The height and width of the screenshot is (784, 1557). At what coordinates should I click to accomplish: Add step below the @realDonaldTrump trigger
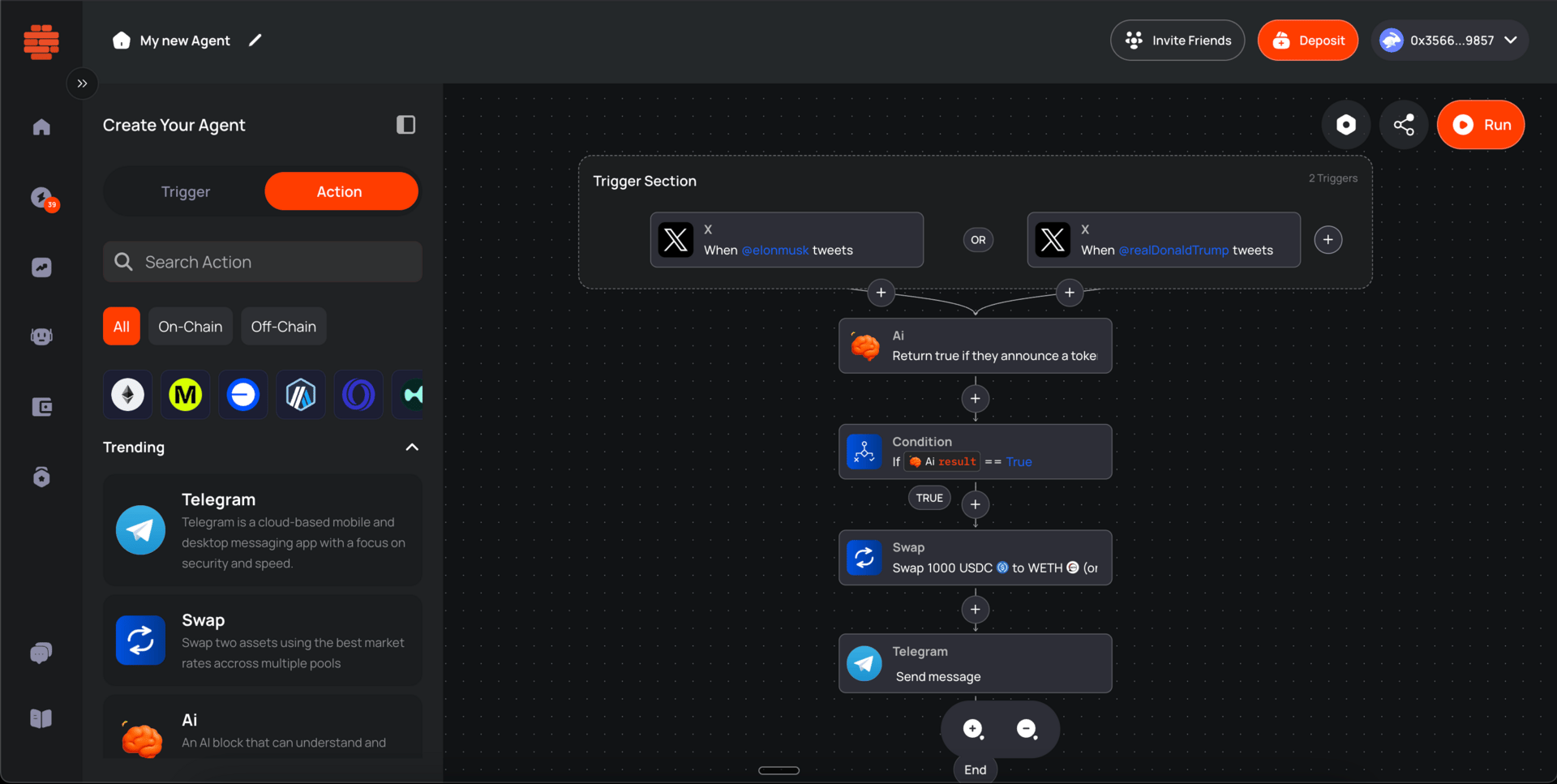(x=1070, y=293)
